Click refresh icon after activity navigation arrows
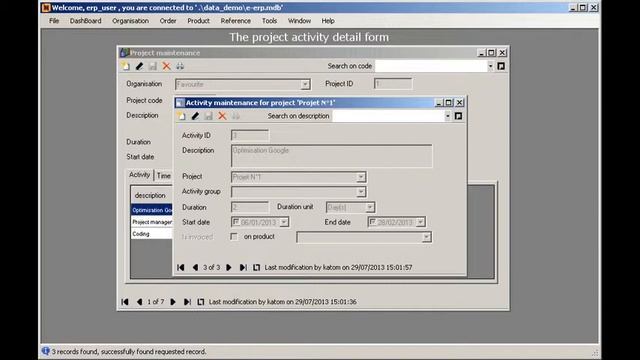This screenshot has height=360, width=640. pos(256,267)
